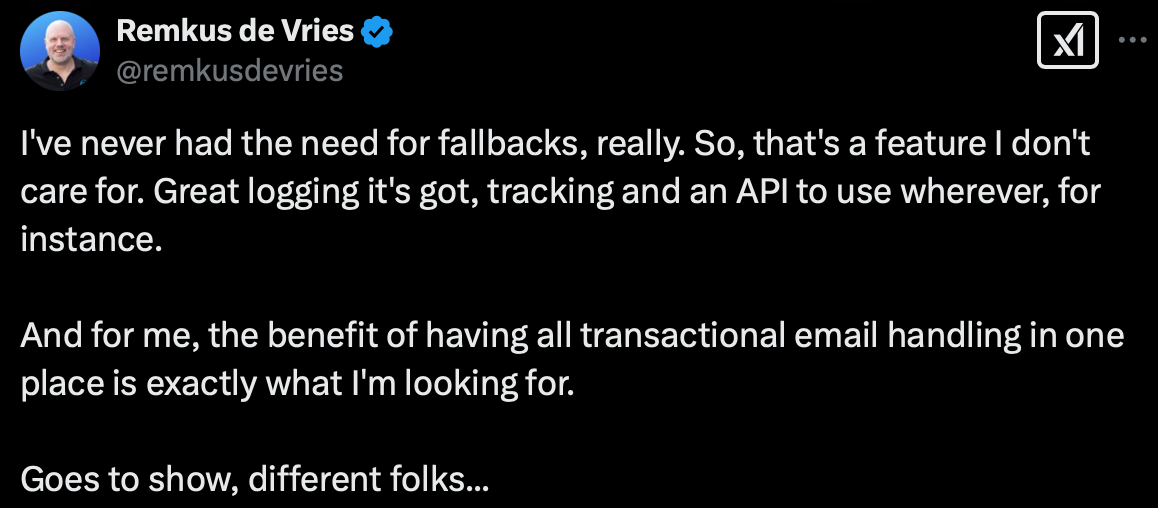
Task: Click the blue verified checkmark badge
Action: pos(377,32)
